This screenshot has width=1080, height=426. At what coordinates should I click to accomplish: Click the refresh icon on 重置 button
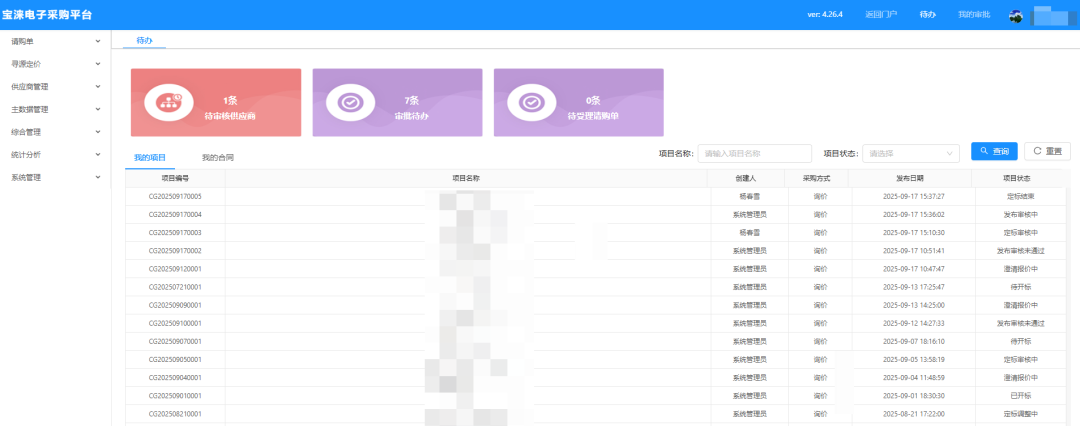(1037, 152)
